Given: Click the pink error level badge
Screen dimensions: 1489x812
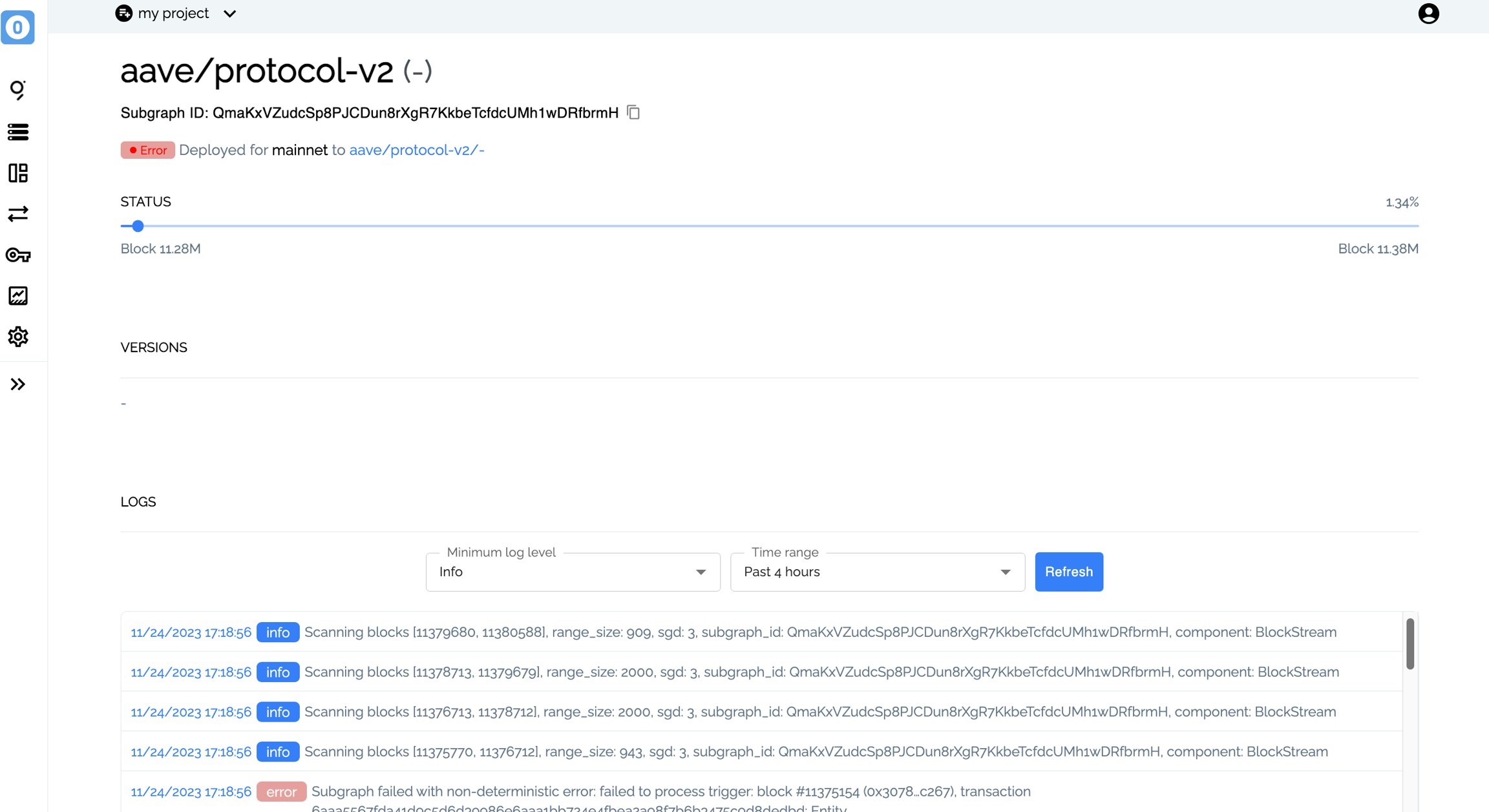Looking at the screenshot, I should point(281,791).
